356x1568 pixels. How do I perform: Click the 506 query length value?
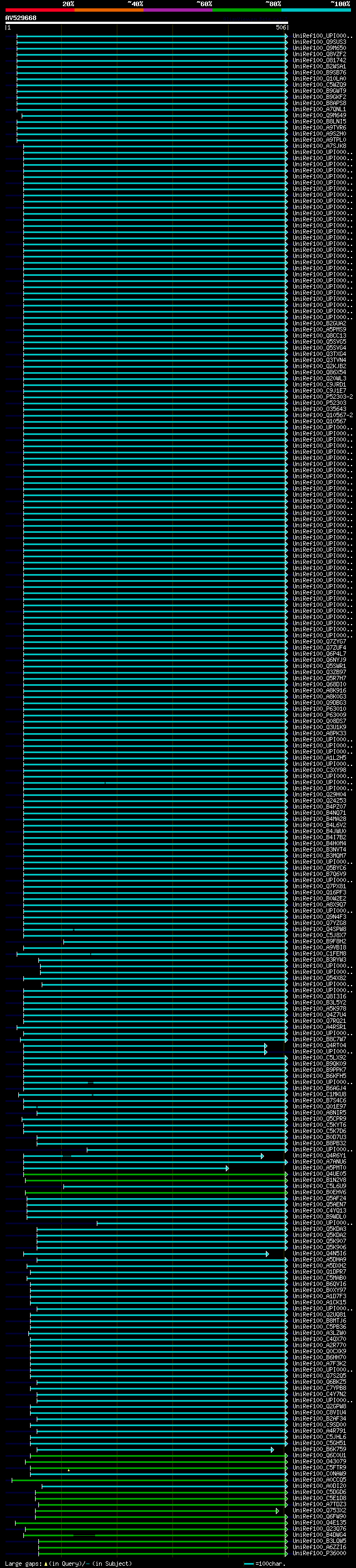tap(280, 27)
